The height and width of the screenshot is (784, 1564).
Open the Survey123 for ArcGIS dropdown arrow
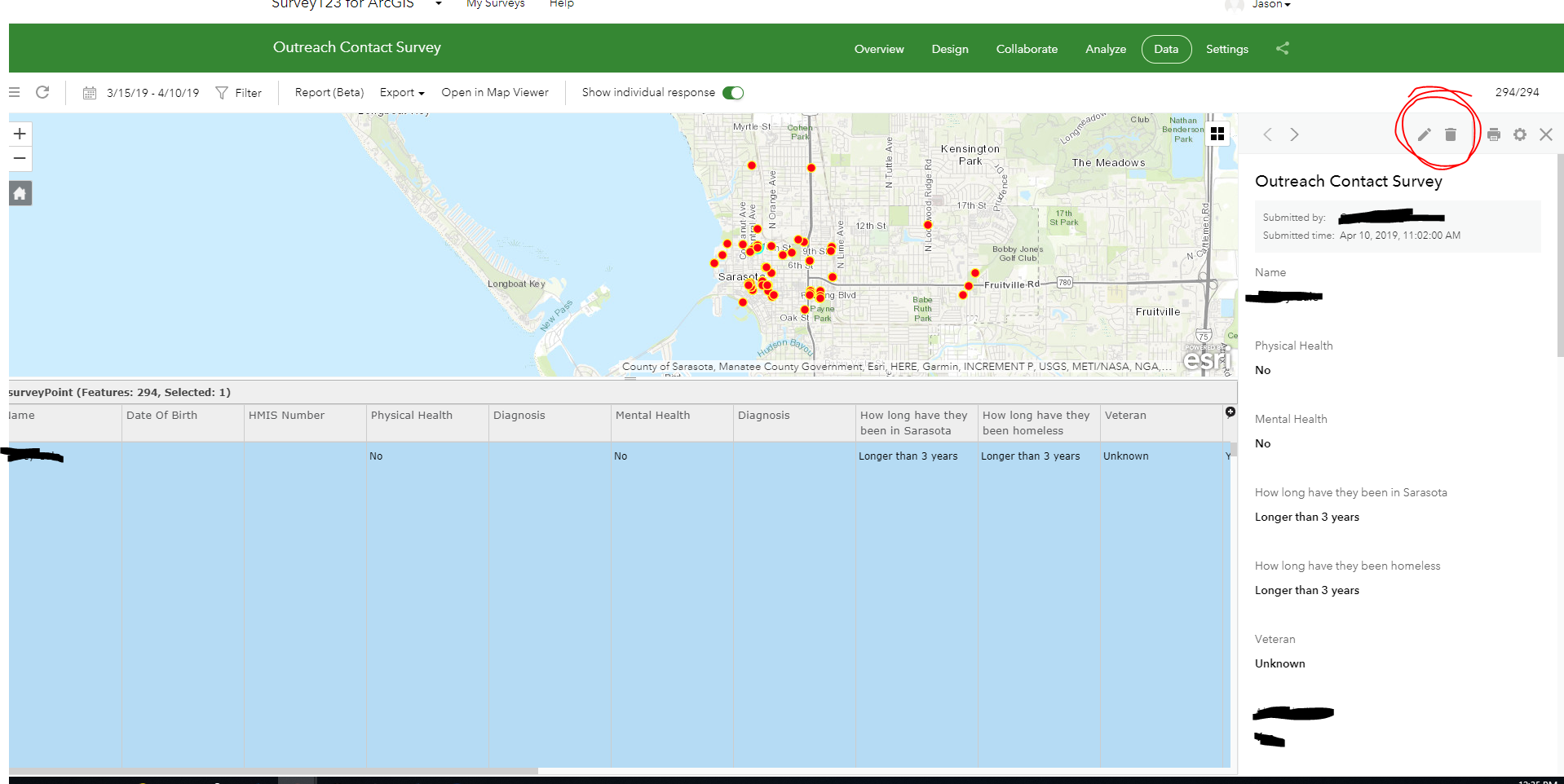[x=438, y=4]
